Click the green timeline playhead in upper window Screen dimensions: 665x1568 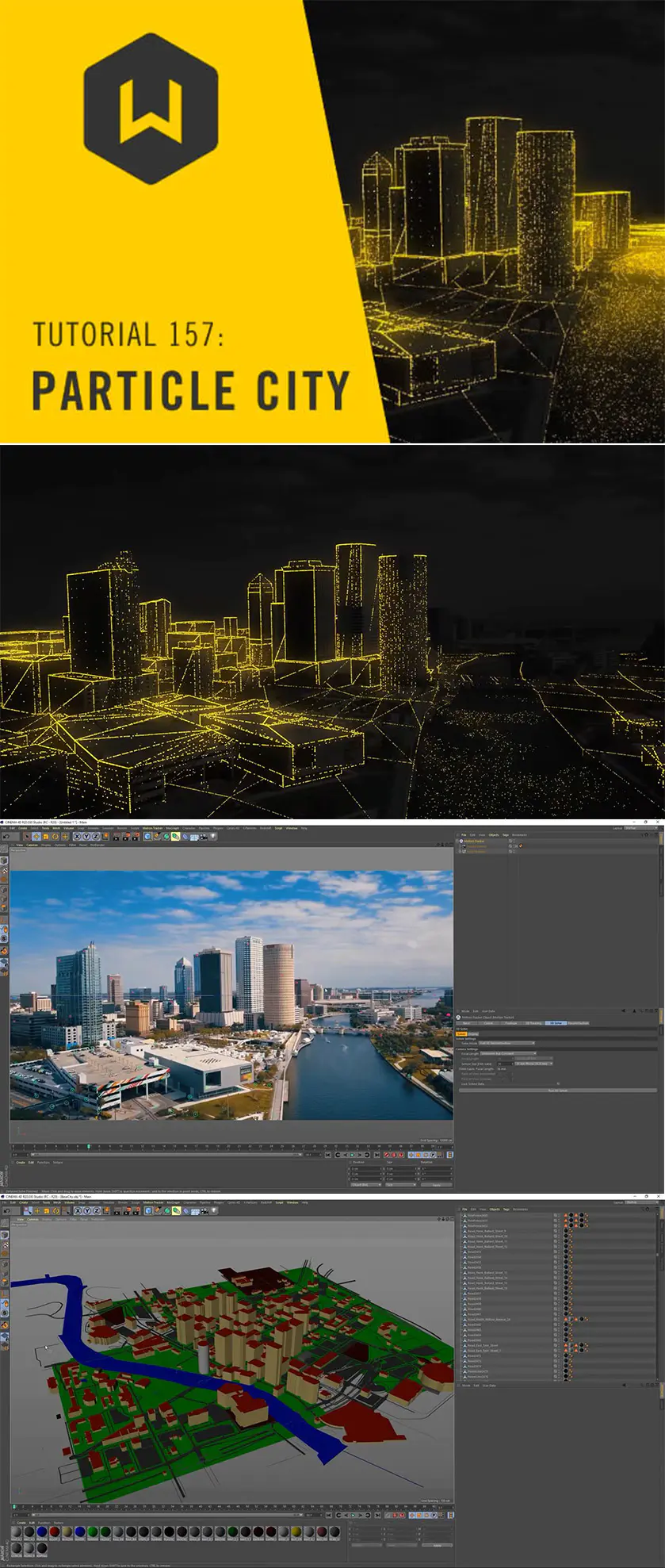pos(89,1146)
